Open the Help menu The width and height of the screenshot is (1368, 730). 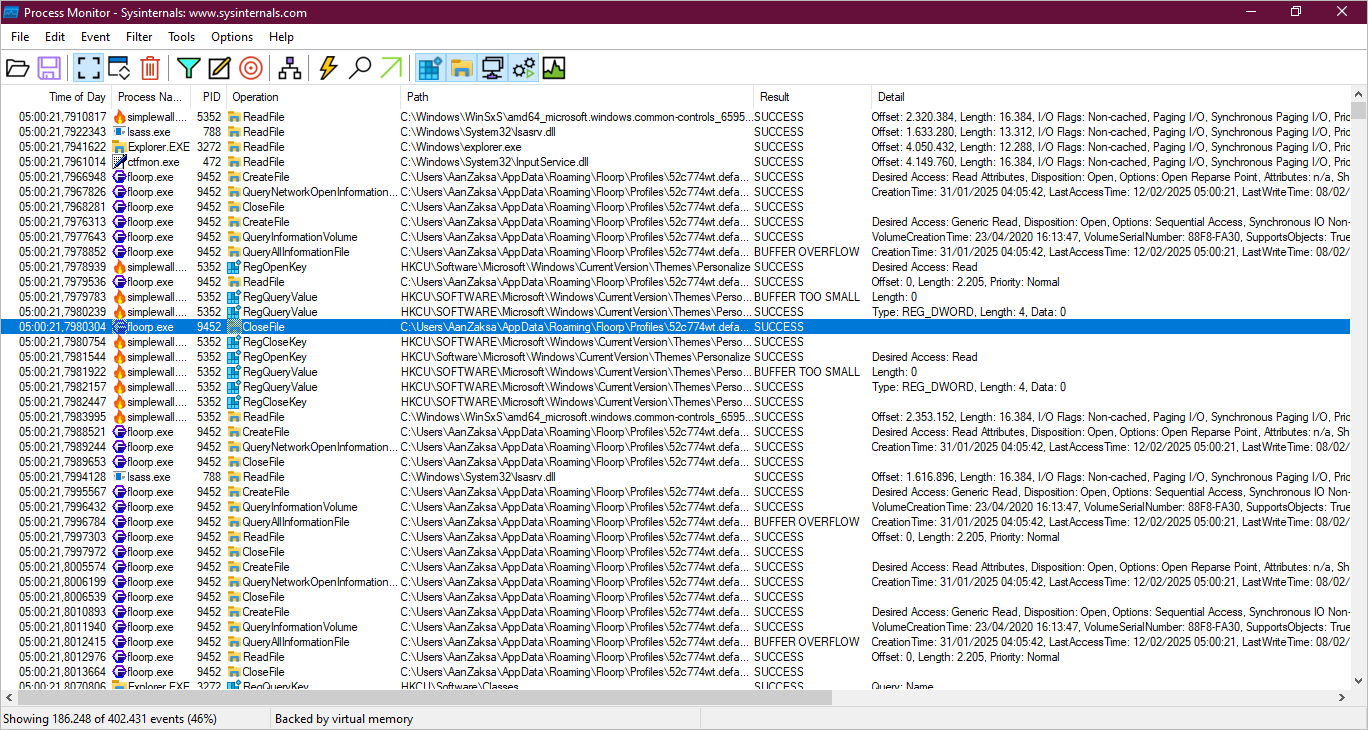click(282, 37)
